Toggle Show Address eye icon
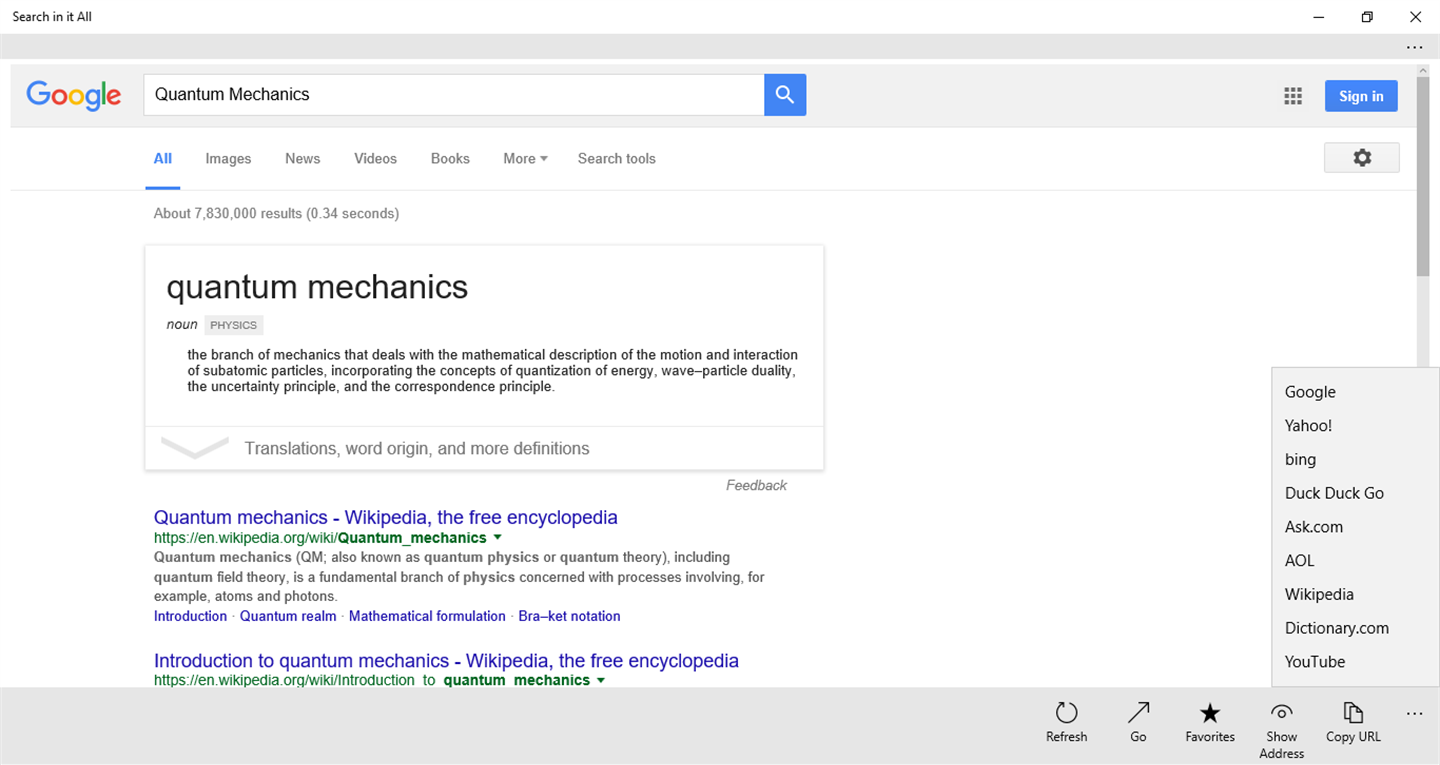1440x765 pixels. click(x=1282, y=712)
